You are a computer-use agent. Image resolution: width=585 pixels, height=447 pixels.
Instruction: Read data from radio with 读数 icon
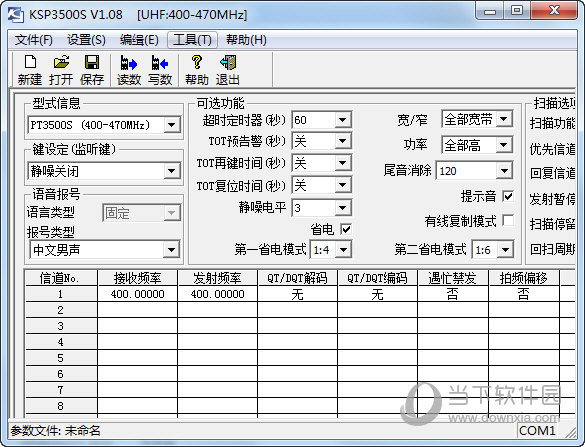pos(129,70)
